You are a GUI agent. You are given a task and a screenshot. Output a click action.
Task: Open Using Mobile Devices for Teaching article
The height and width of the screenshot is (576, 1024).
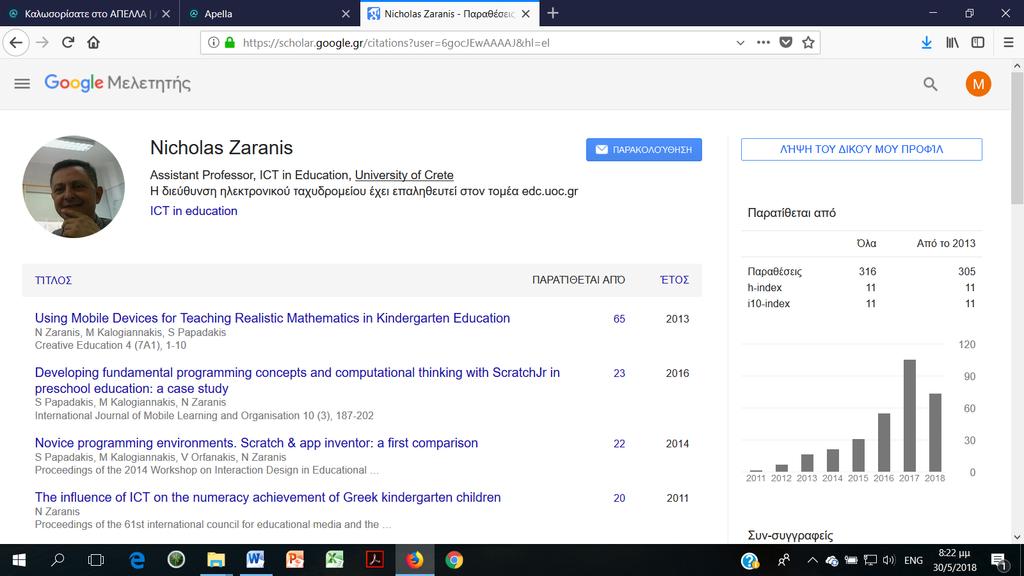[272, 318]
